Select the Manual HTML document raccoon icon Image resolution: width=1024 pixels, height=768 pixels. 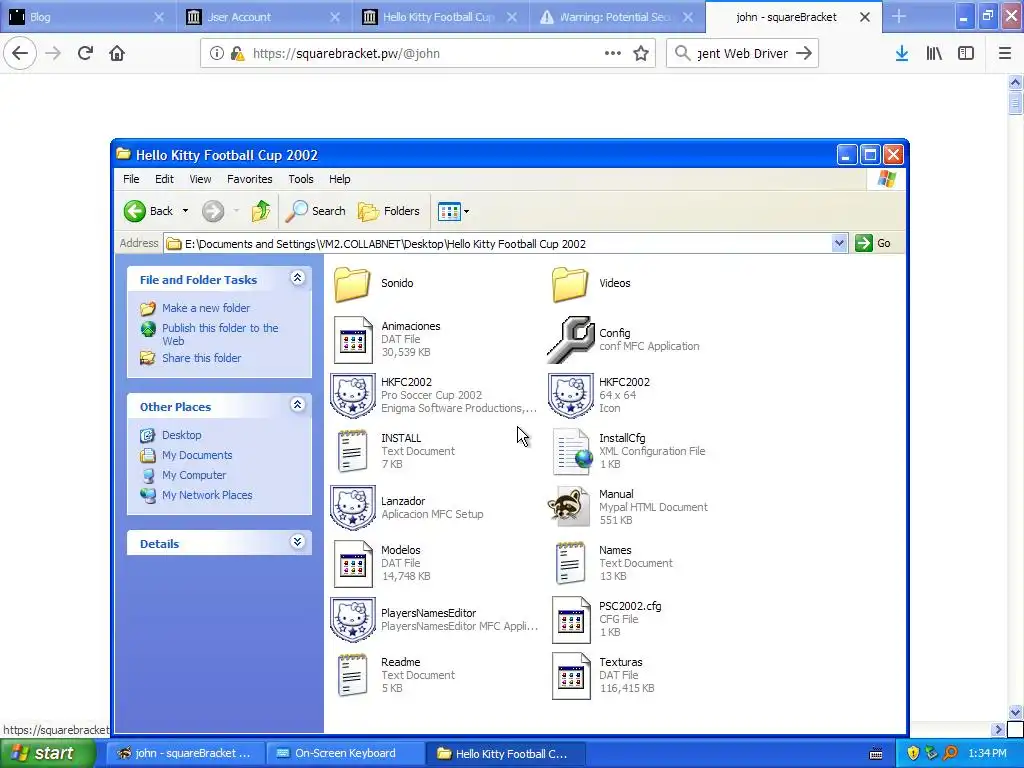click(x=569, y=507)
